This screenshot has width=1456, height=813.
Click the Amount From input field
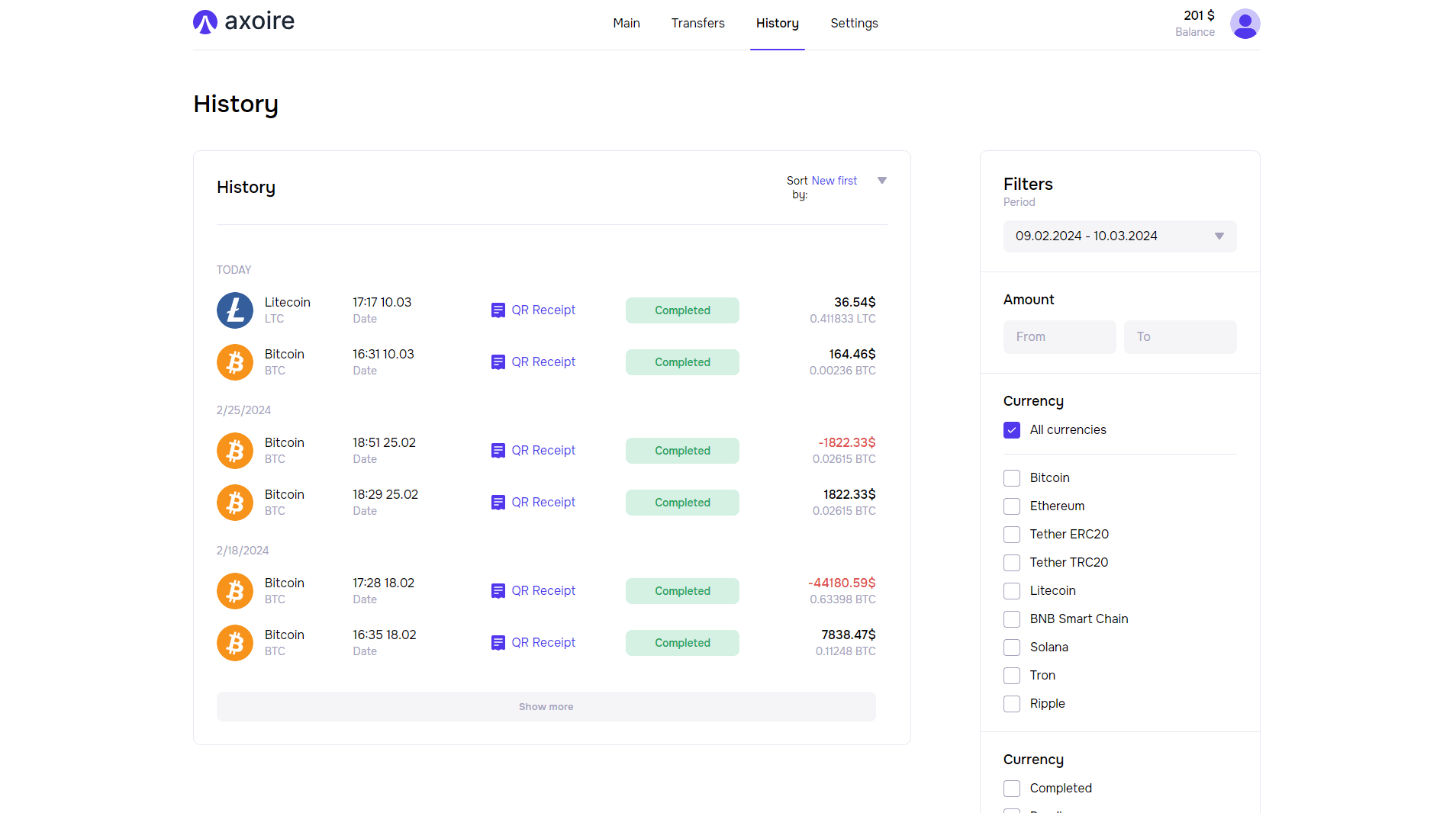tap(1060, 337)
